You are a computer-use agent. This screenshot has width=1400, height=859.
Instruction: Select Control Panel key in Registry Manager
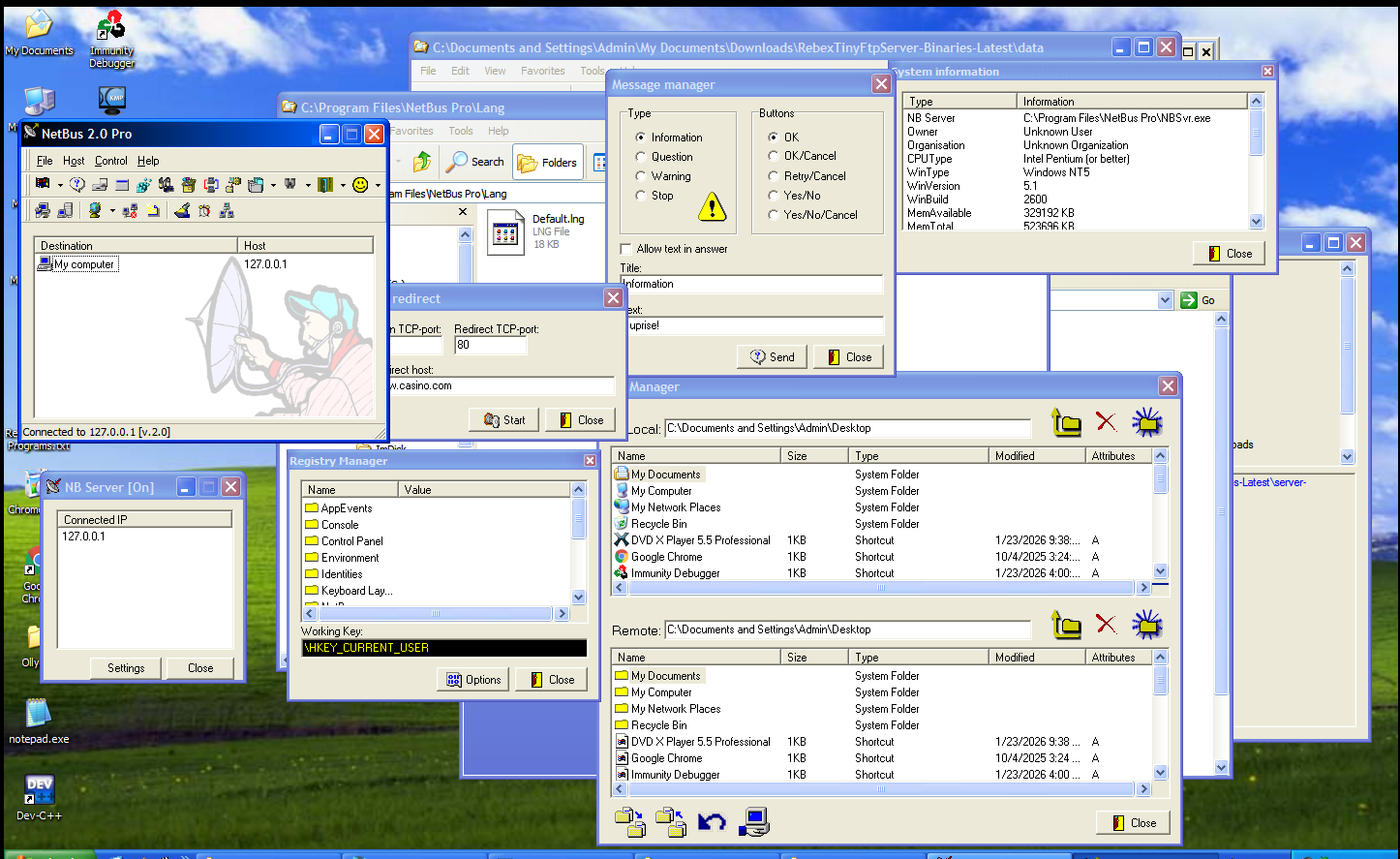351,541
